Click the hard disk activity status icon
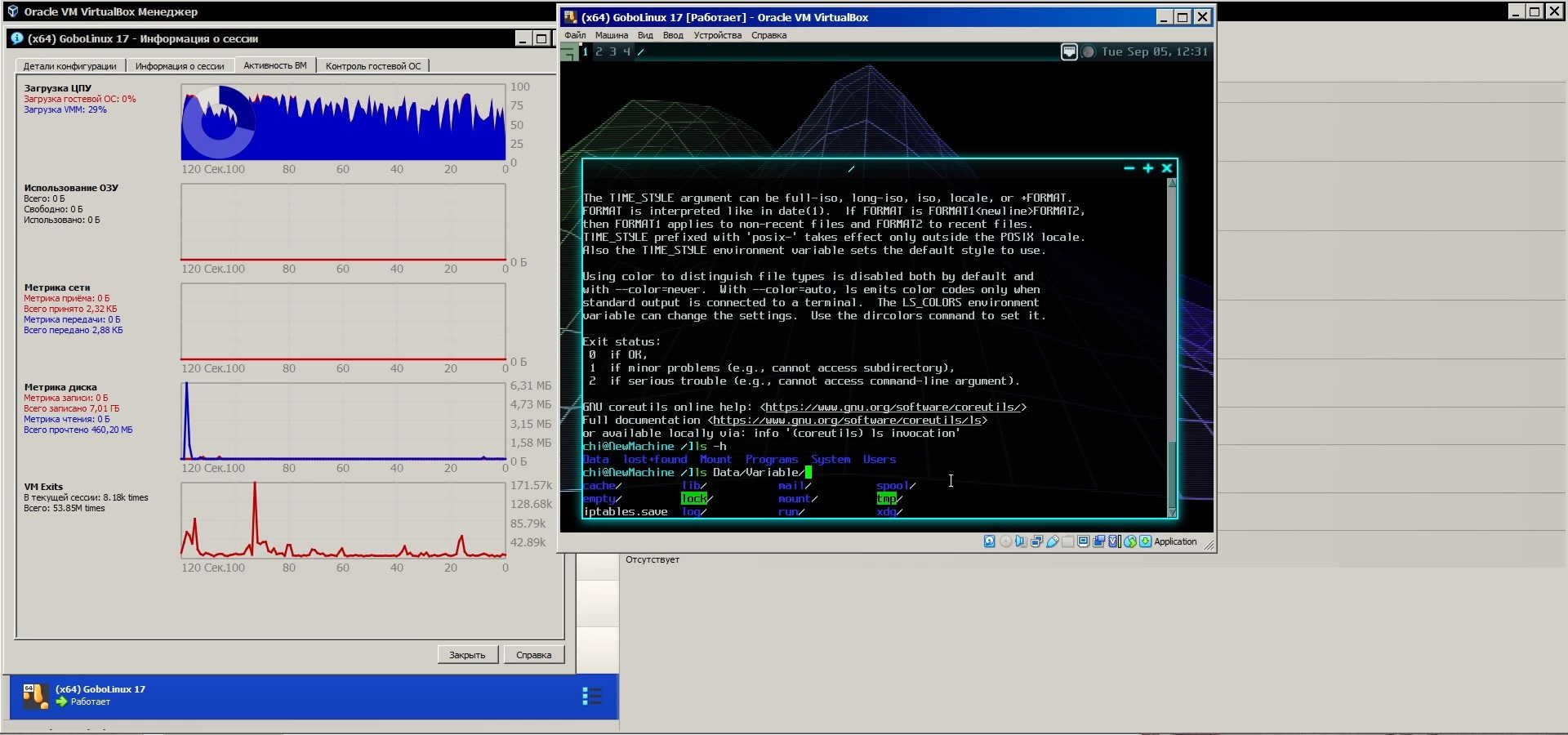The width and height of the screenshot is (1568, 735). point(990,541)
